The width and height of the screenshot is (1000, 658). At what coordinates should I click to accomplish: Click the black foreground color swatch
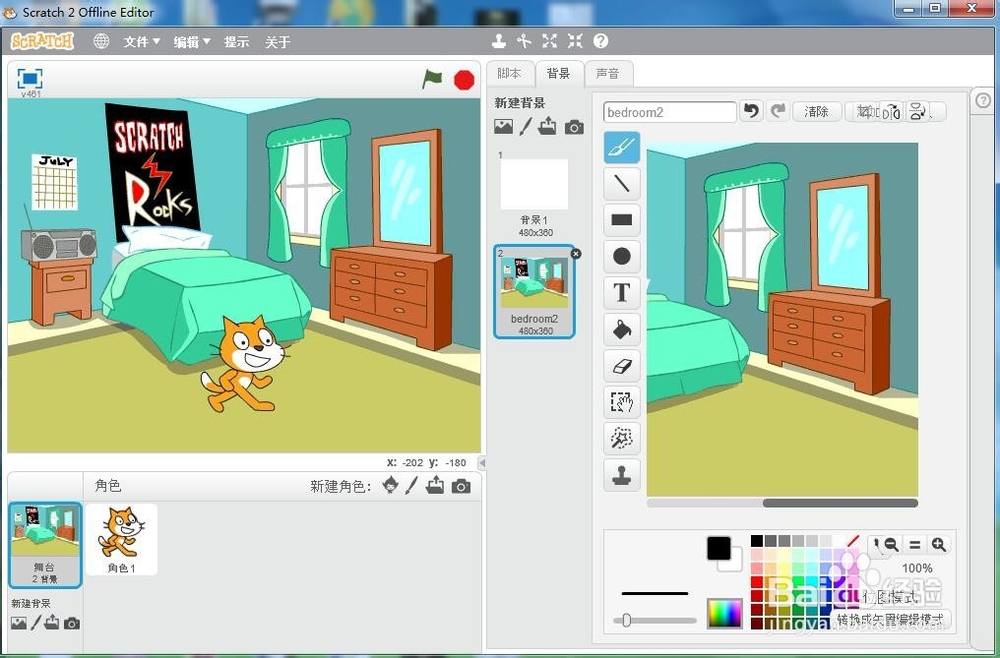719,548
